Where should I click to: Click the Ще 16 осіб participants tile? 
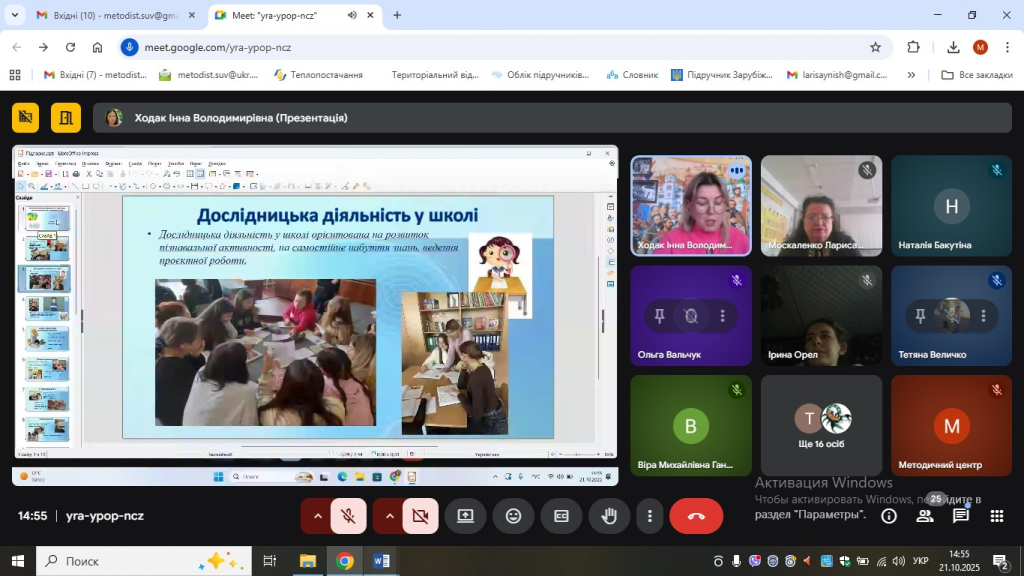pyautogui.click(x=821, y=425)
